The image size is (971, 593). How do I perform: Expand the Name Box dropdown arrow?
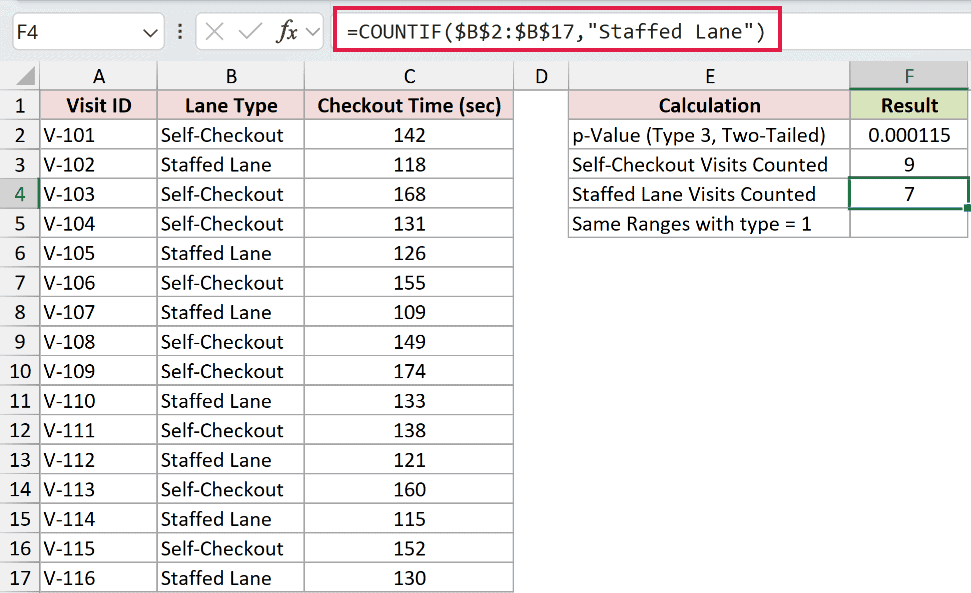click(150, 33)
